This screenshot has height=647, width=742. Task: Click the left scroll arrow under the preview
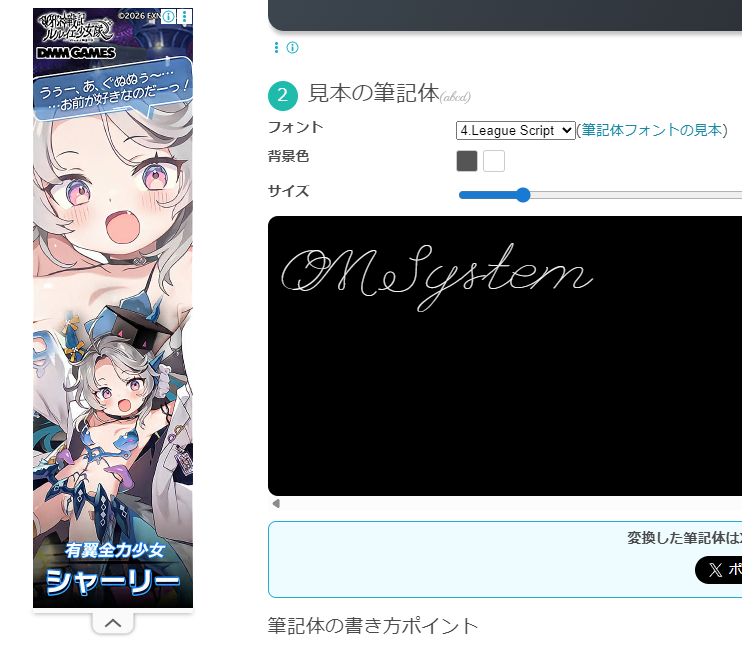(x=276, y=504)
